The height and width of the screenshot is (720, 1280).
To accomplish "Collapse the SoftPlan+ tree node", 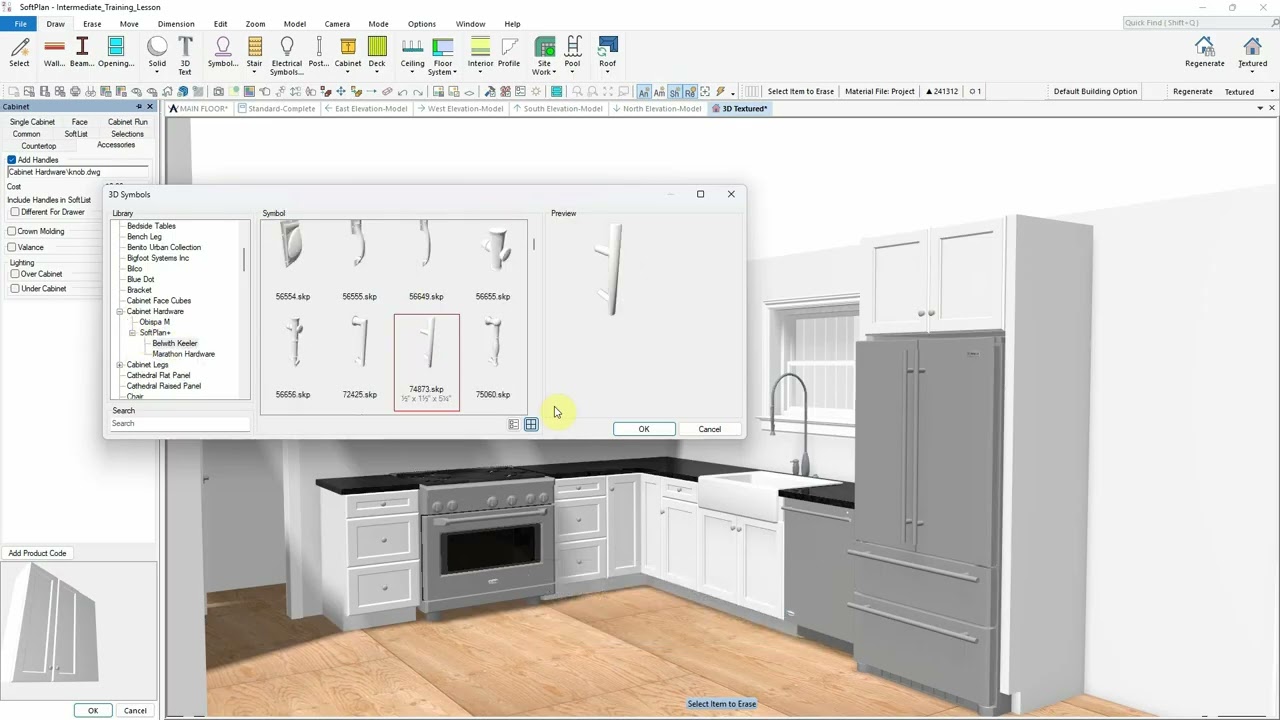I will pyautogui.click(x=132, y=333).
